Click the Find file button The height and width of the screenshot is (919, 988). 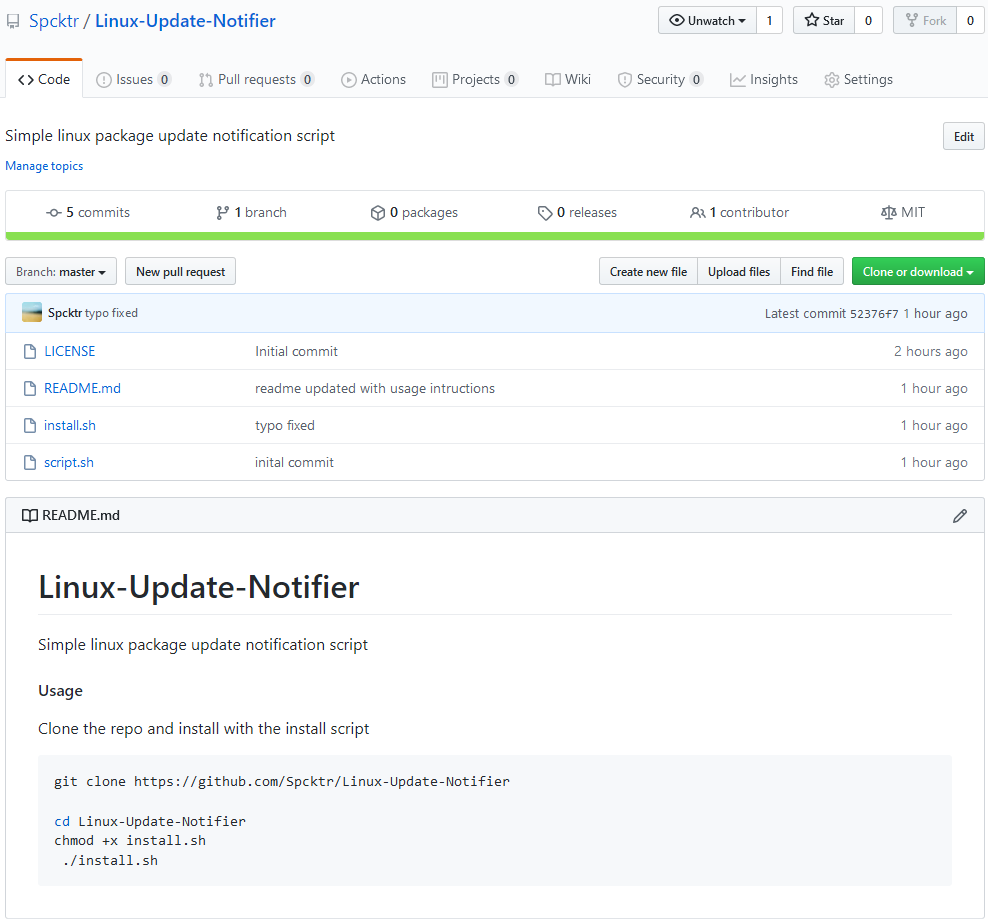point(812,272)
